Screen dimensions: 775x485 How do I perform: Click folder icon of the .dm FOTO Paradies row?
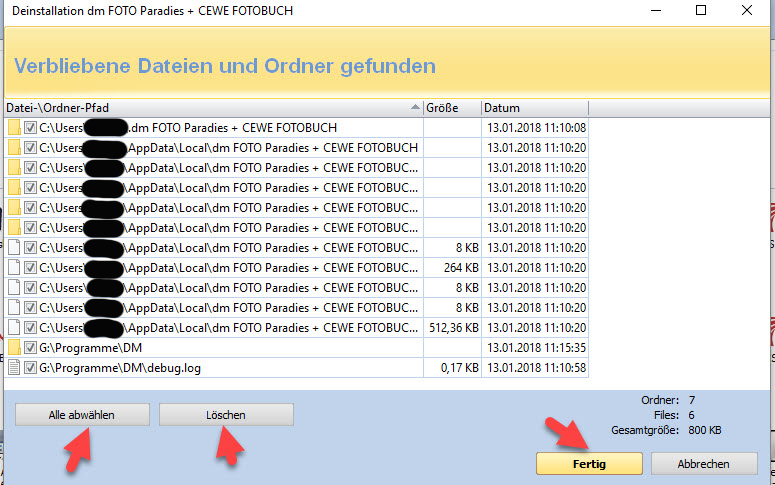pos(14,128)
